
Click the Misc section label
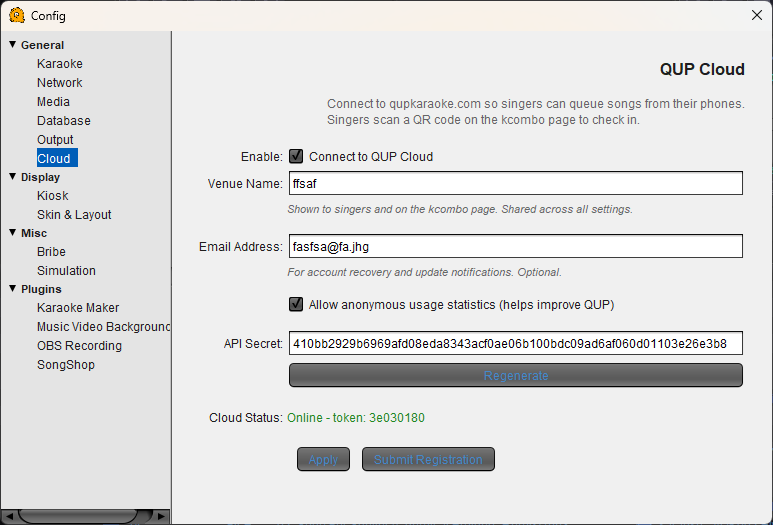click(34, 233)
